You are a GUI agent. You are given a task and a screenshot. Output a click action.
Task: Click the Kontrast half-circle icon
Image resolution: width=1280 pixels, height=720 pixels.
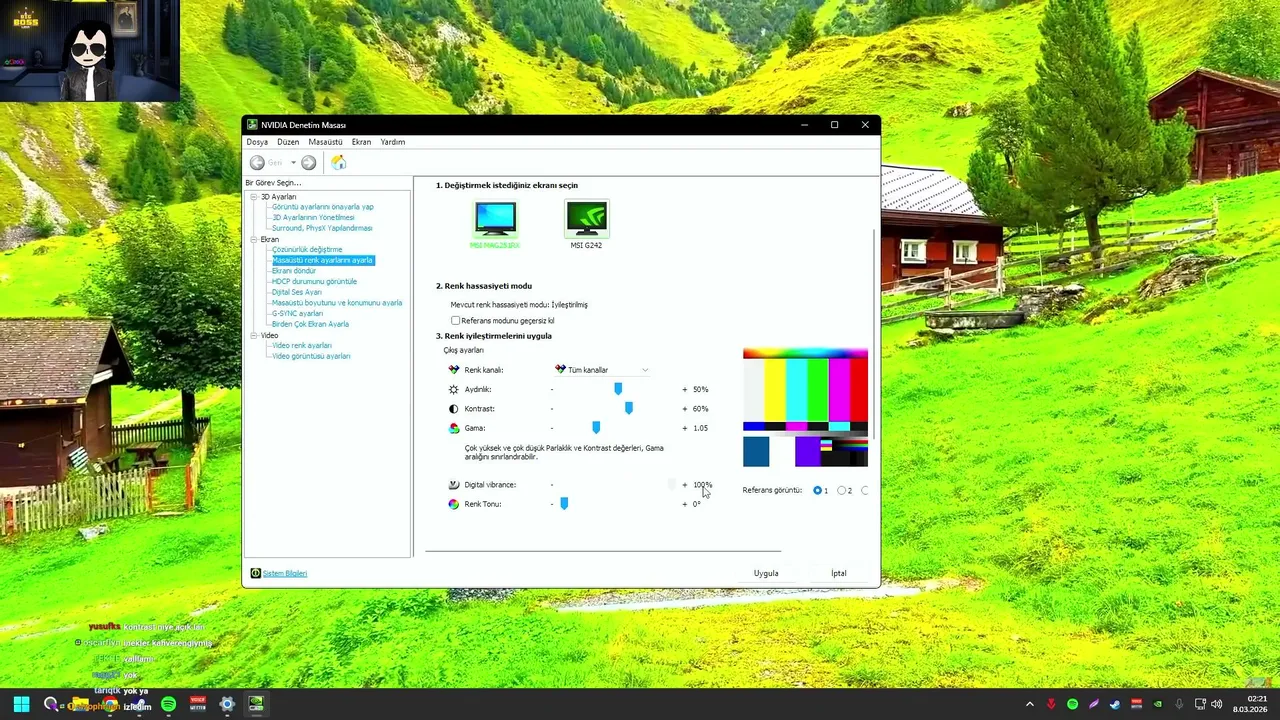(x=454, y=409)
